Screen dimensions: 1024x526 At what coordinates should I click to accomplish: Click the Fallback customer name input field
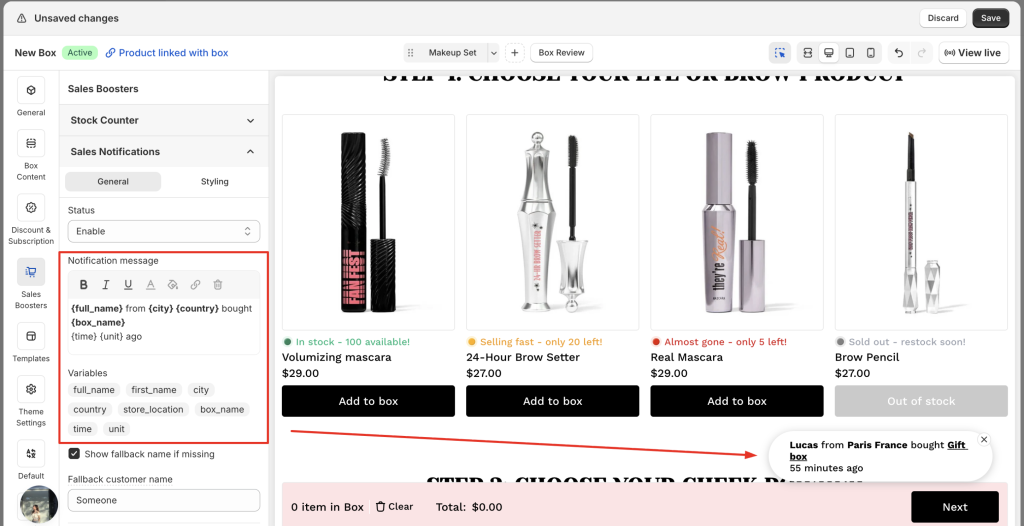point(164,500)
